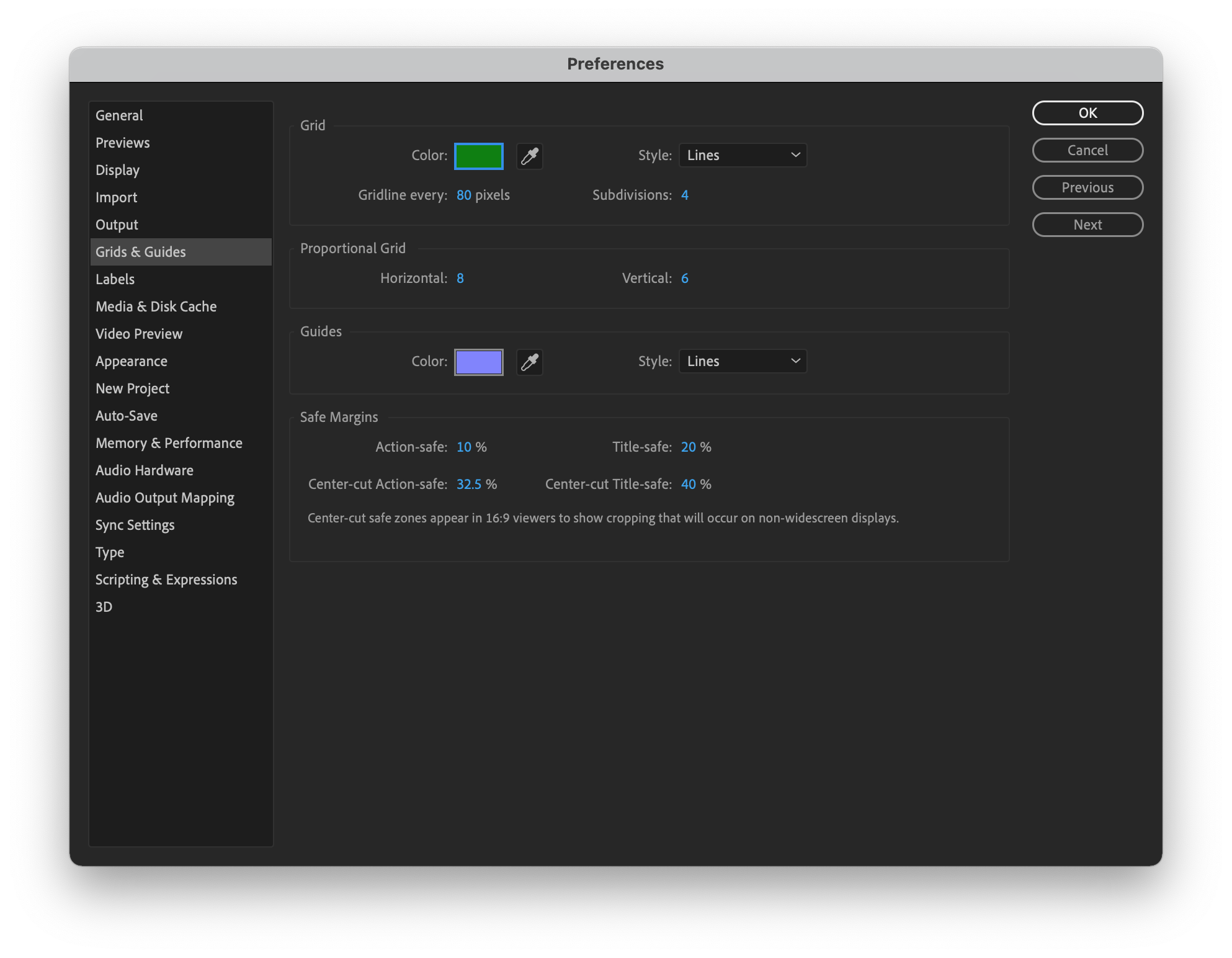Viewport: 1232px width, 958px height.
Task: Select Grids & Guides category
Action: pyautogui.click(x=181, y=252)
